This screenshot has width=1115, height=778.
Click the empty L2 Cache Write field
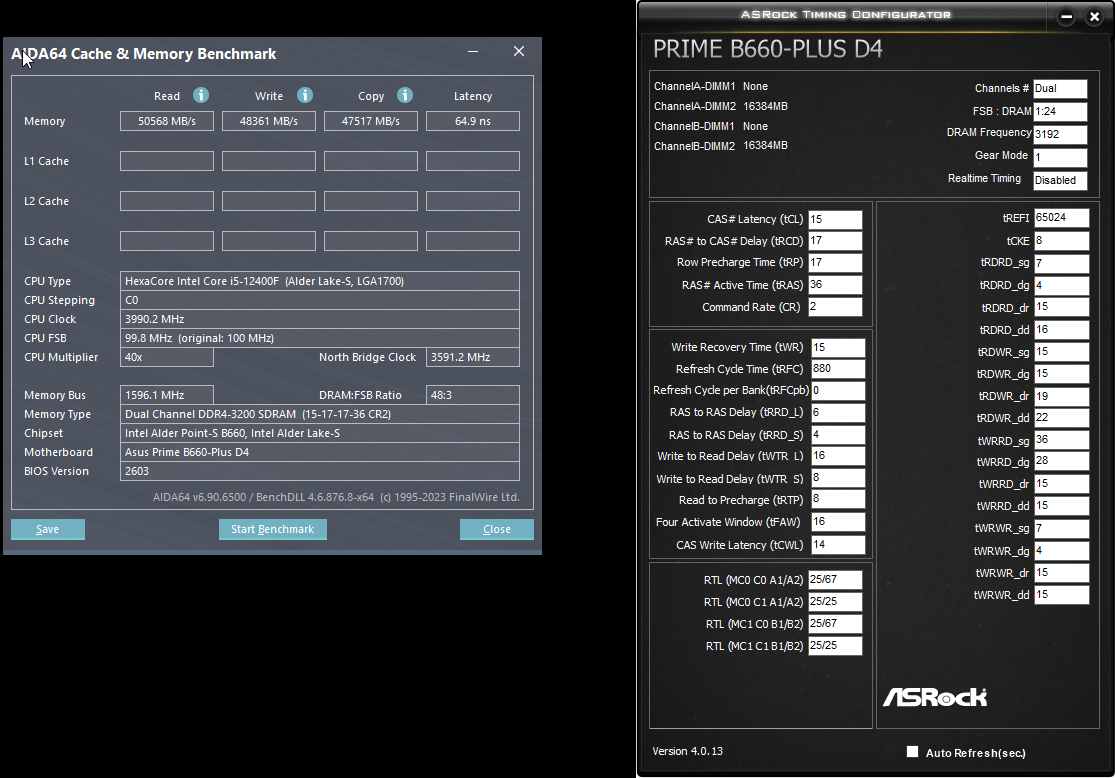pos(269,201)
